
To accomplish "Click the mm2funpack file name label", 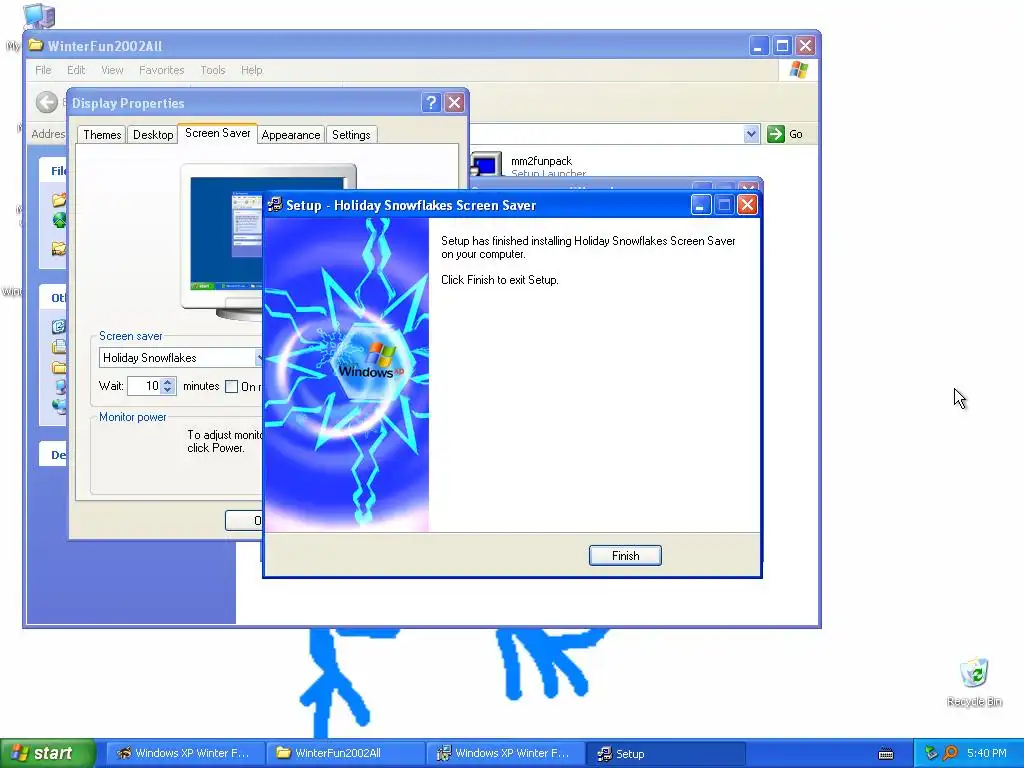I will (x=541, y=161).
